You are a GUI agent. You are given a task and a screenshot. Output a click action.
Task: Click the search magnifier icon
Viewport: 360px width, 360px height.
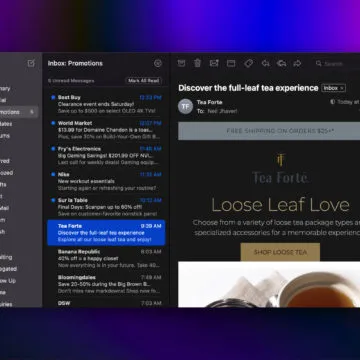(x=319, y=63)
